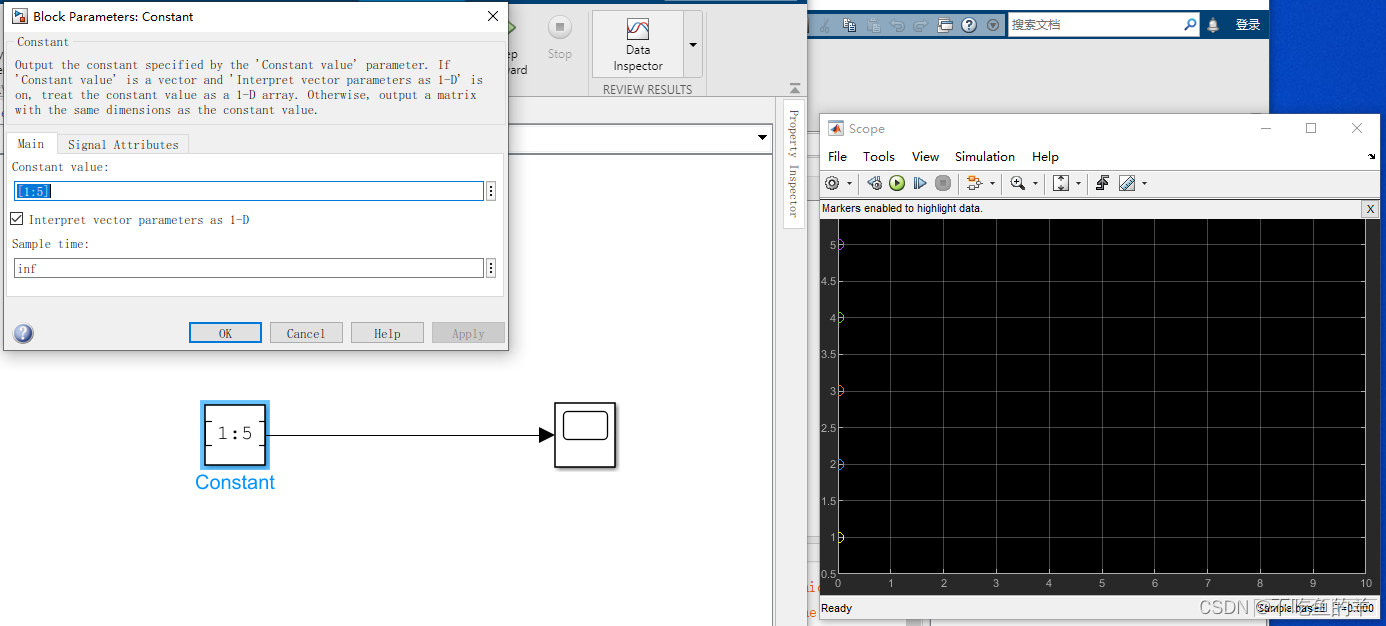
Task: Click the help question mark in toolbar
Action: coord(970,25)
